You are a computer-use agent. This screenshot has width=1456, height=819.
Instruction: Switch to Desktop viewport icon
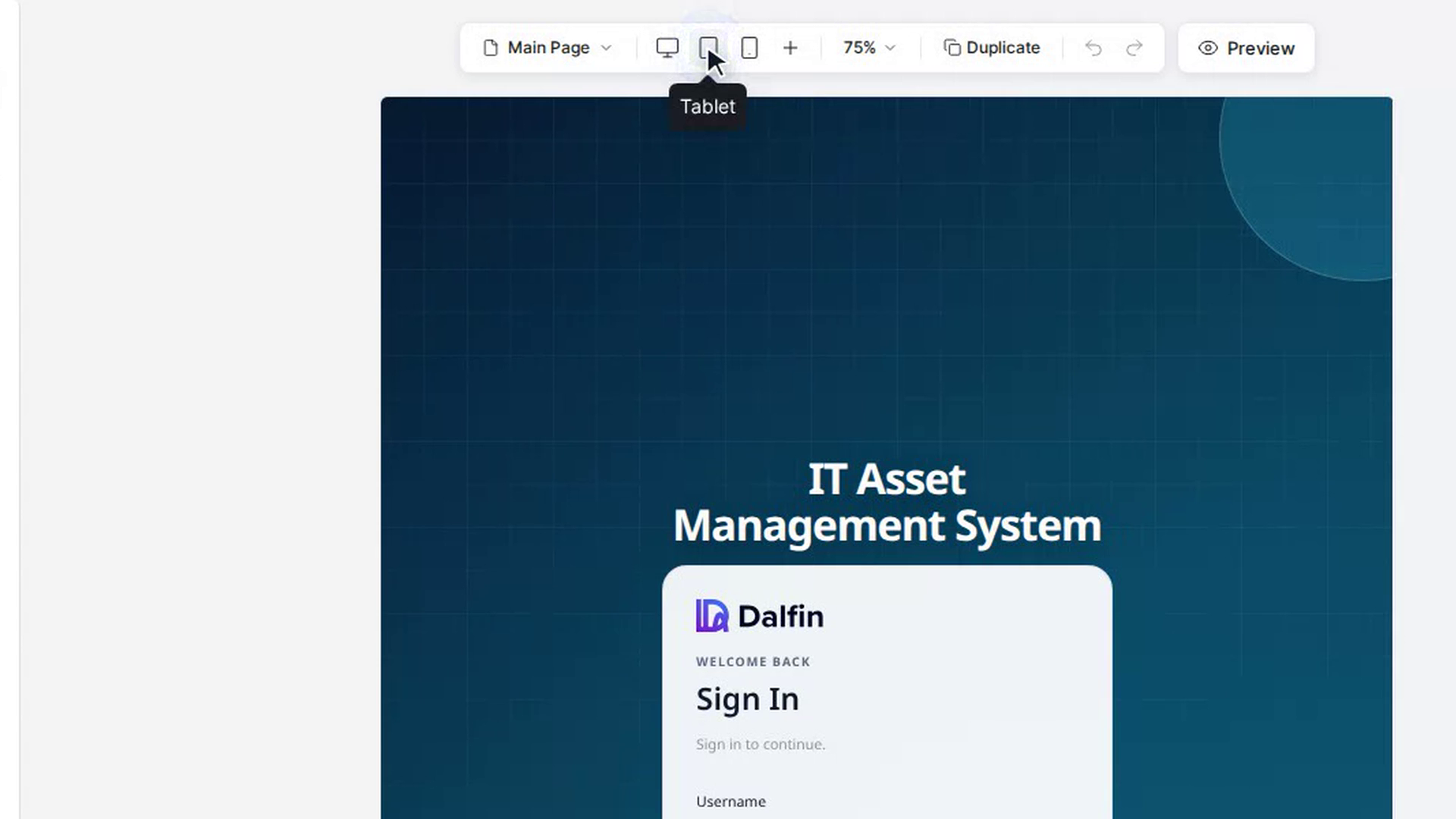pos(667,48)
